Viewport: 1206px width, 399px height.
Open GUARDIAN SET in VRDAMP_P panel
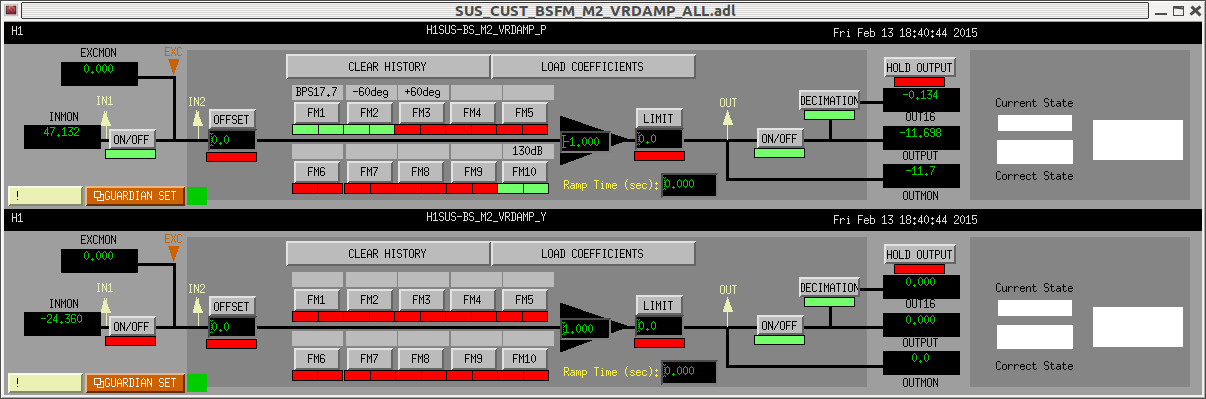[x=135, y=196]
